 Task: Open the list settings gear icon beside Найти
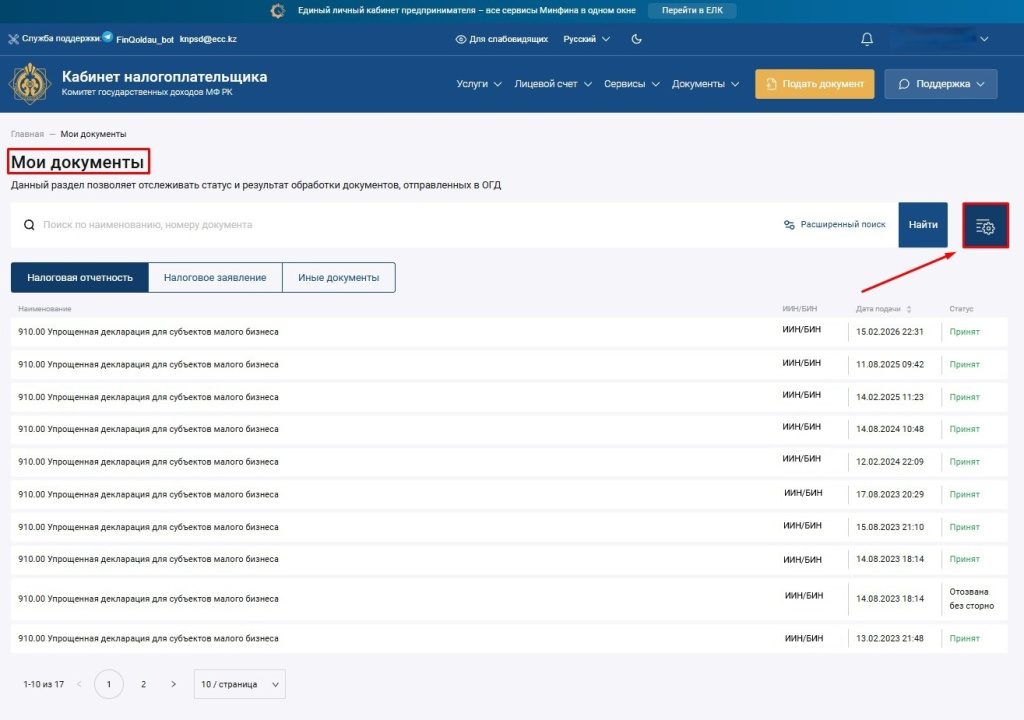tap(985, 225)
